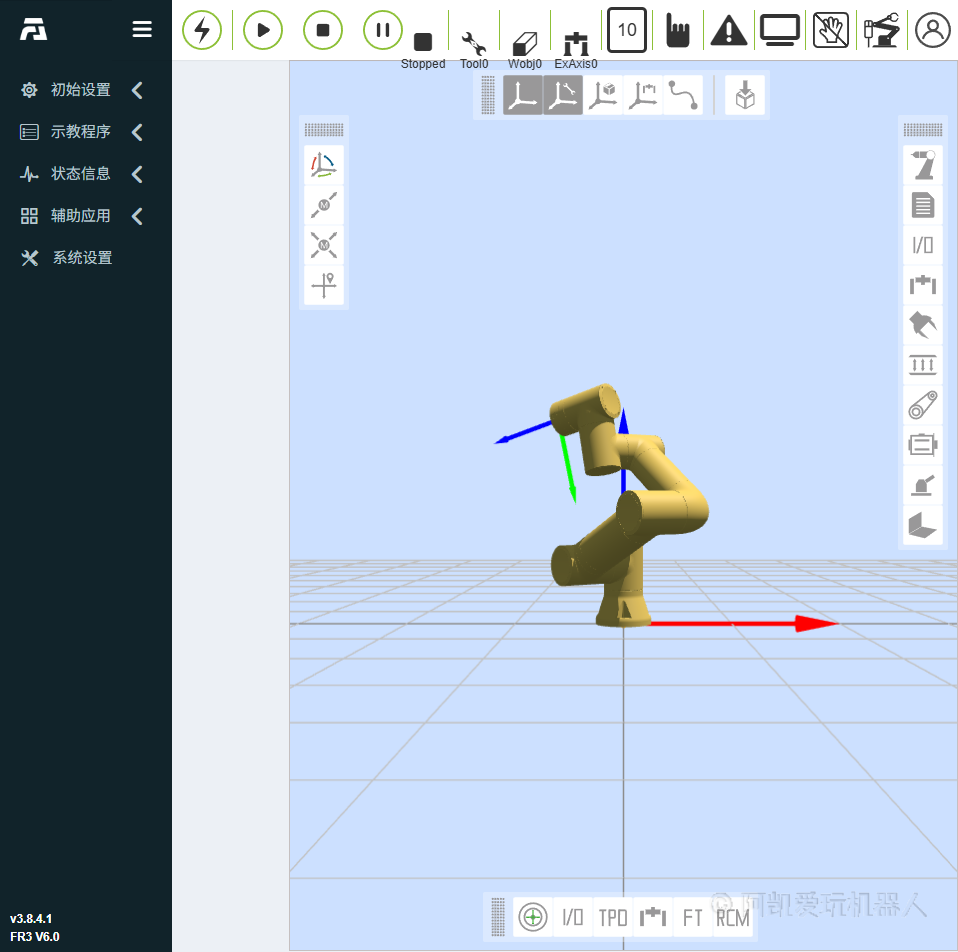
Task: Toggle the trajectory path display button
Action: click(x=683, y=96)
